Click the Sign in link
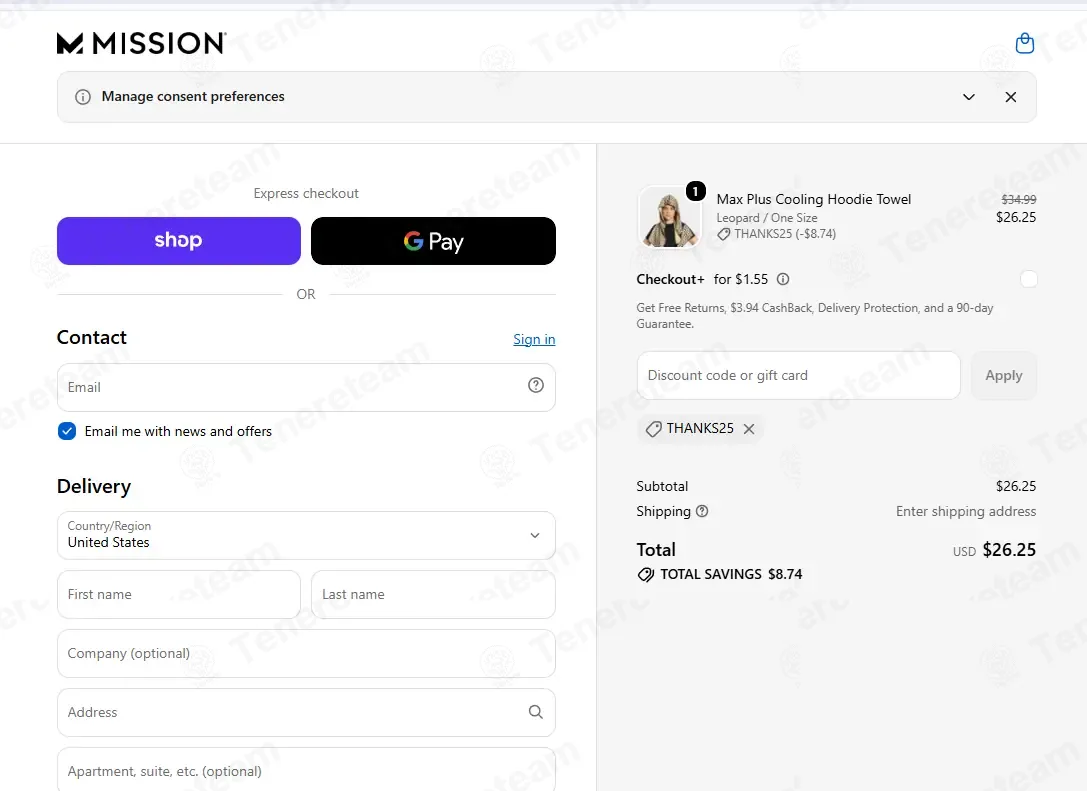 [534, 339]
